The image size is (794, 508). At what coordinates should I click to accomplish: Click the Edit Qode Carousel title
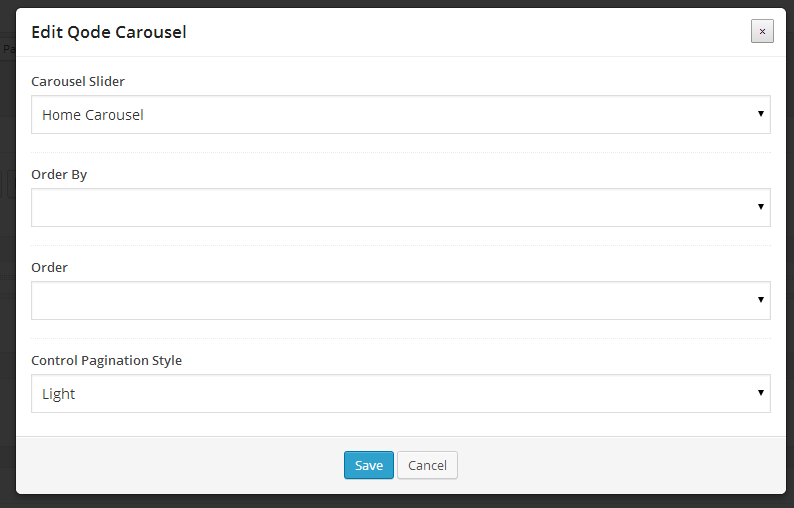[x=109, y=32]
